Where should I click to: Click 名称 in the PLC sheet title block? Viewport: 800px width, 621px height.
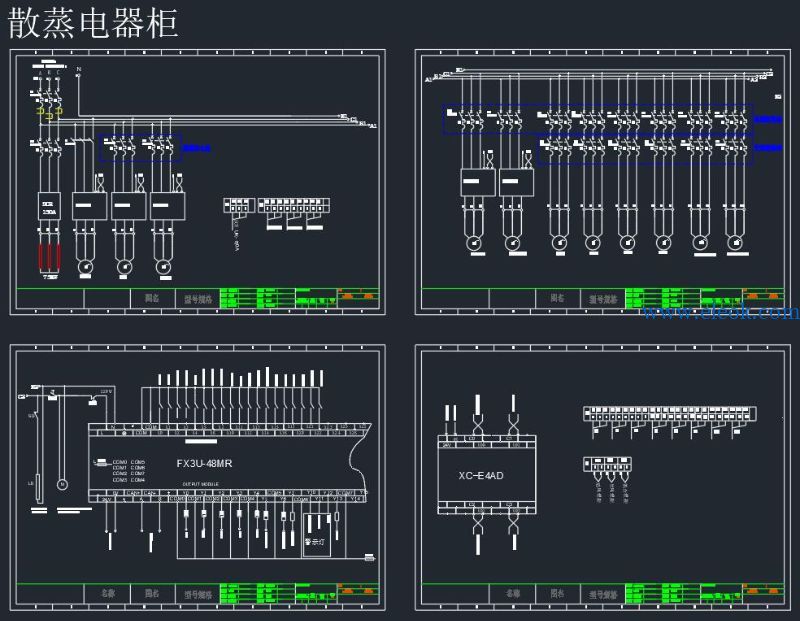point(108,593)
